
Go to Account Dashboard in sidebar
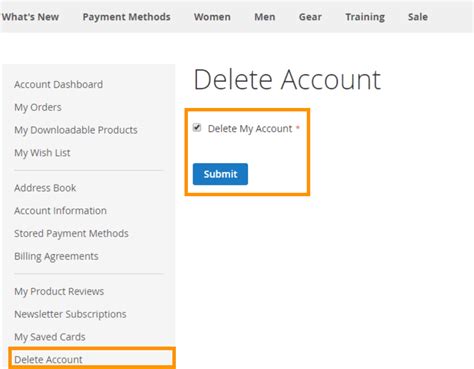pos(58,84)
